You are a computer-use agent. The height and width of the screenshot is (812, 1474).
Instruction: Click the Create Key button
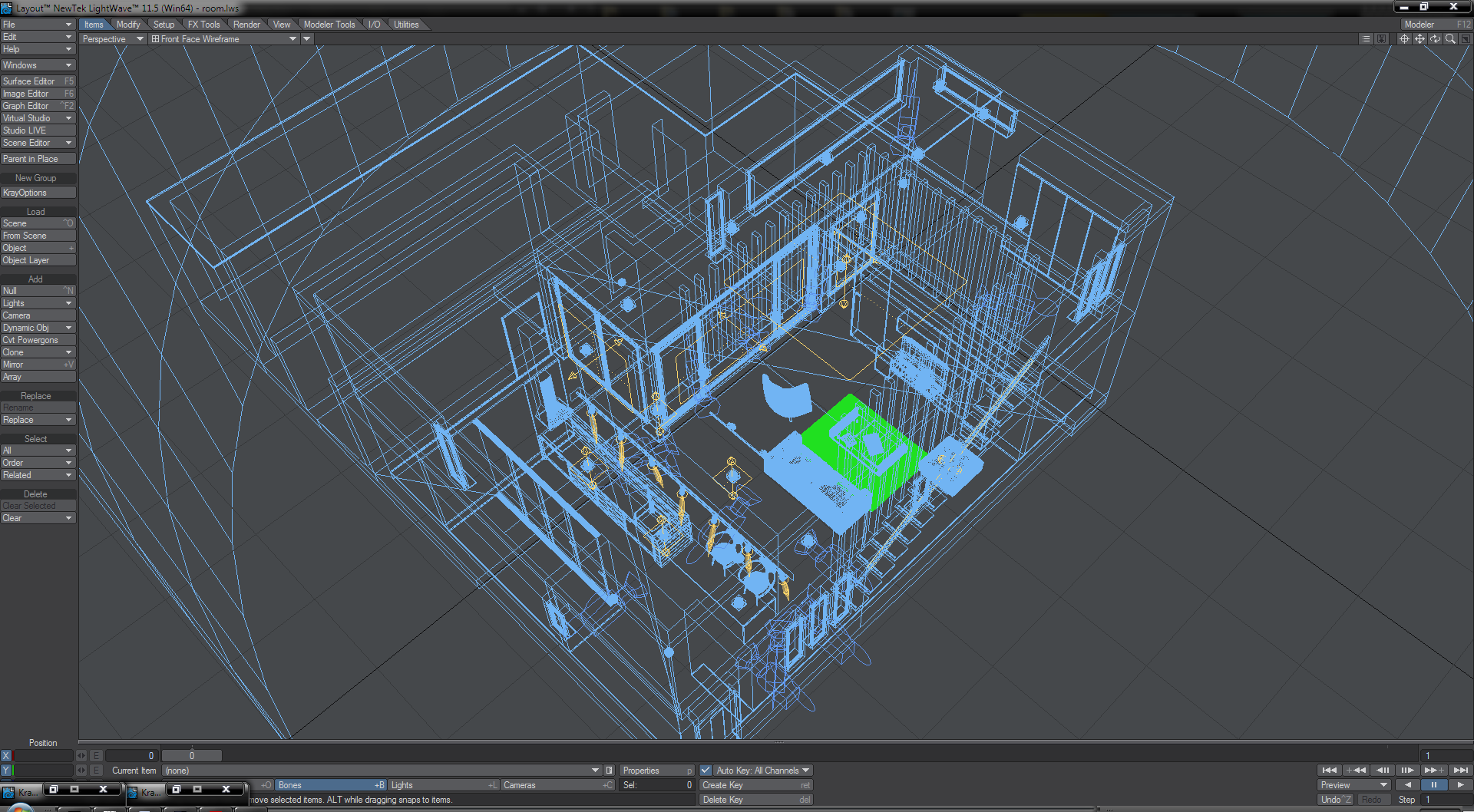pyautogui.click(x=755, y=785)
